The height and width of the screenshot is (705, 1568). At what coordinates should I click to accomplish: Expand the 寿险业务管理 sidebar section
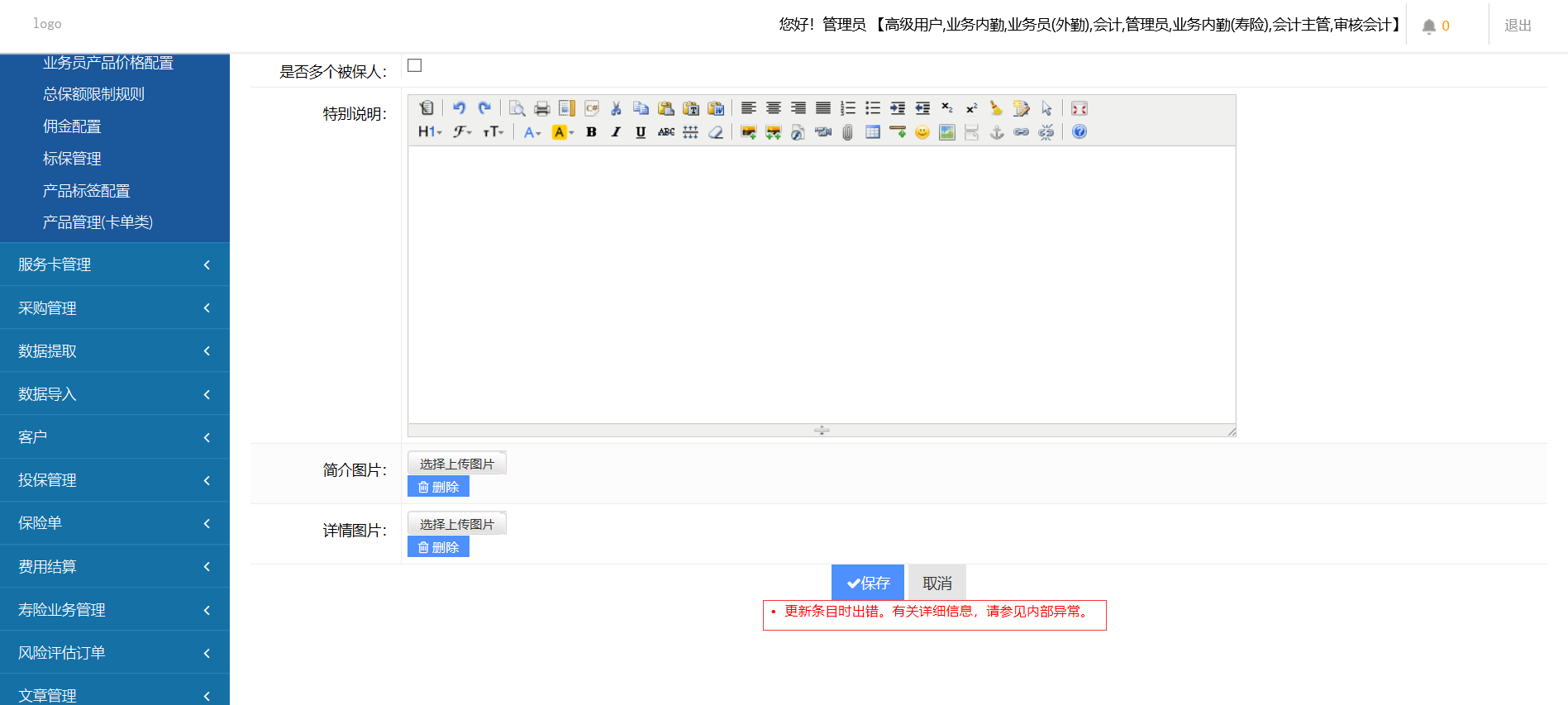pyautogui.click(x=115, y=610)
